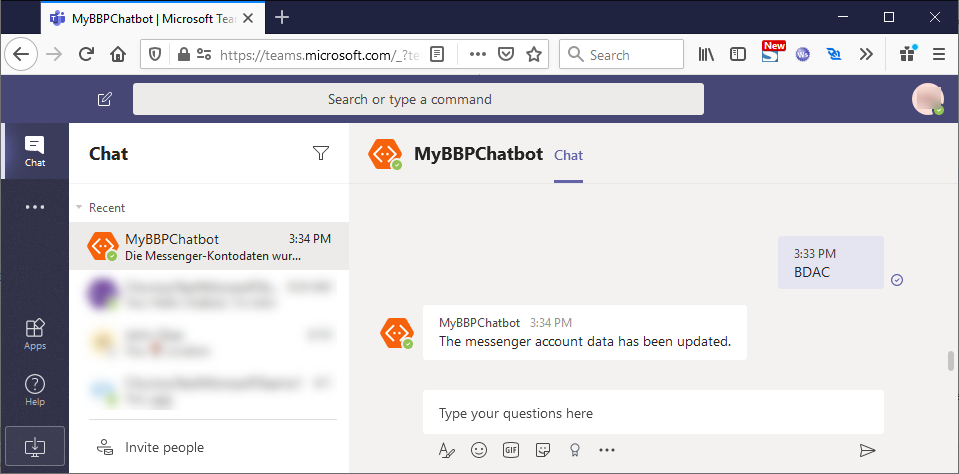
Task: Open tracking protection shield icon
Action: coord(155,54)
